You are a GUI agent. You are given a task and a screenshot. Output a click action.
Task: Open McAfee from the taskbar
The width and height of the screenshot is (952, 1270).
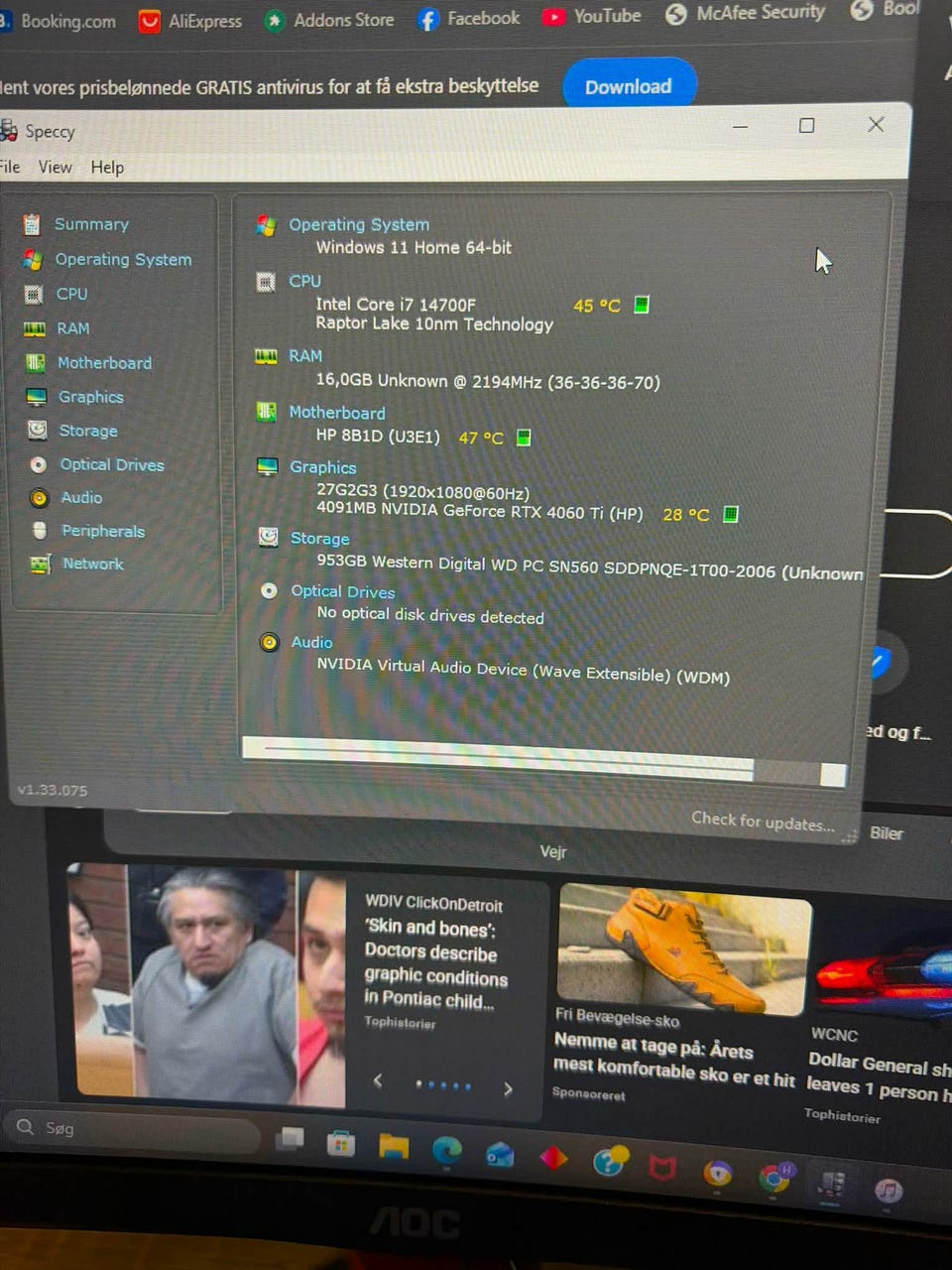coord(662,1168)
